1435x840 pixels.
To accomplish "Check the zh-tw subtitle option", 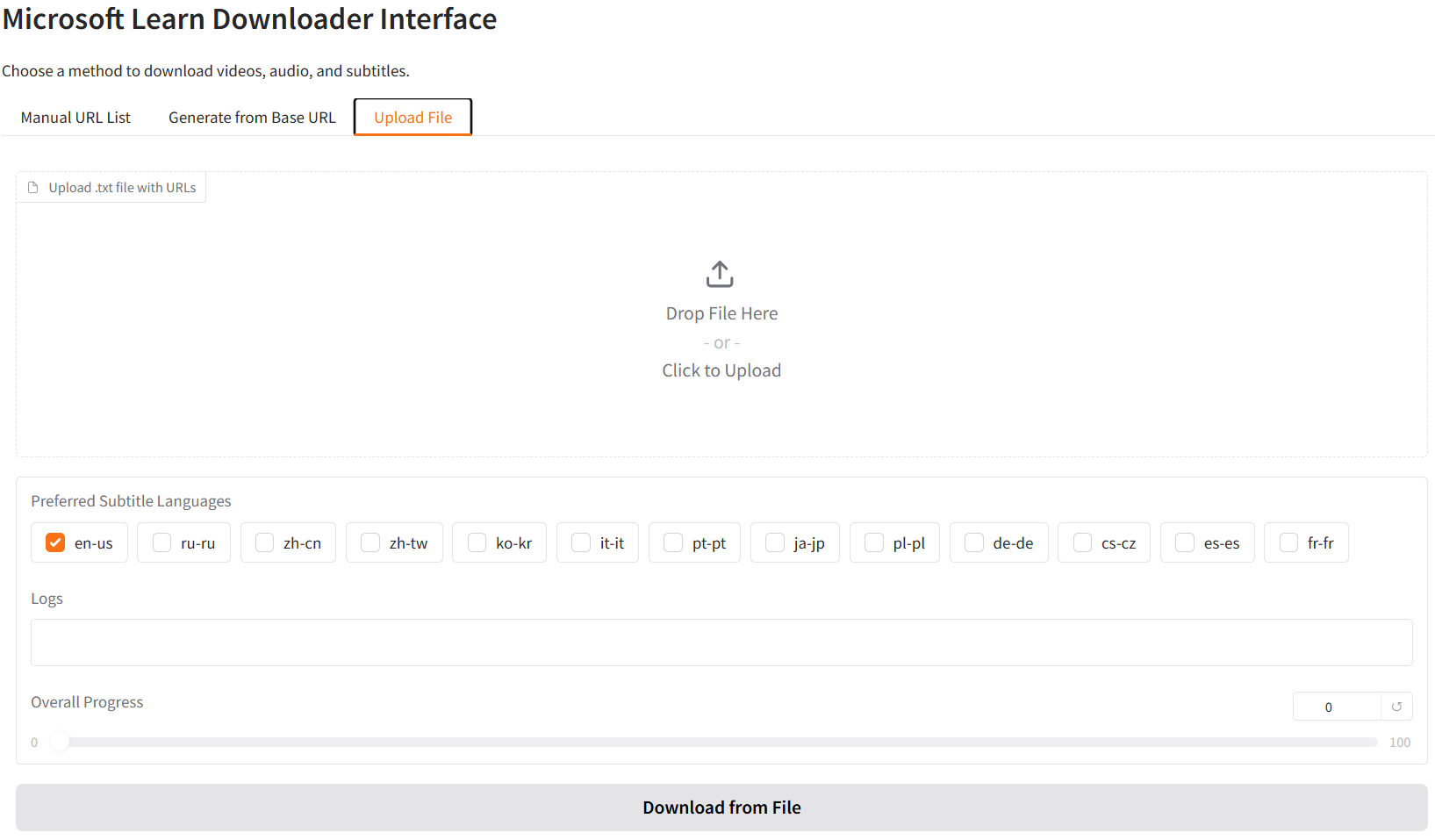I will coord(370,542).
